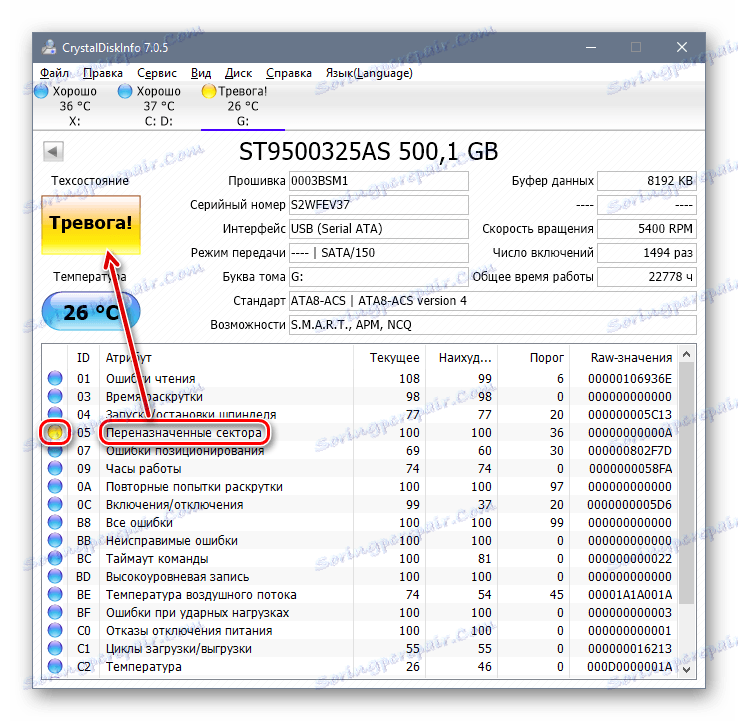
Task: Select the Ошибки при ударных нагрузках row
Action: click(x=360, y=612)
